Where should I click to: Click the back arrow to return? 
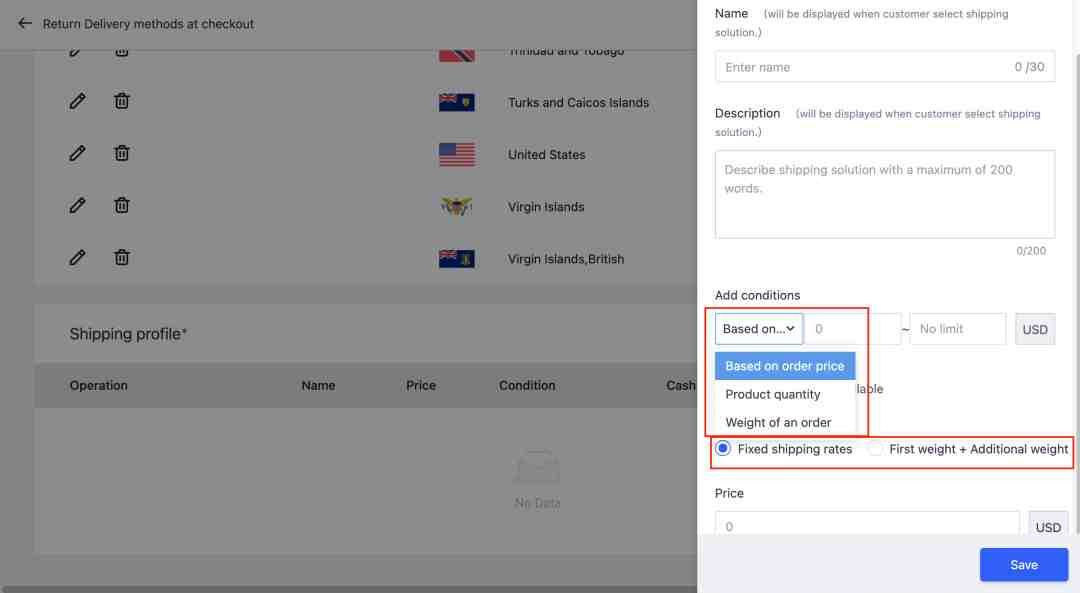[25, 23]
